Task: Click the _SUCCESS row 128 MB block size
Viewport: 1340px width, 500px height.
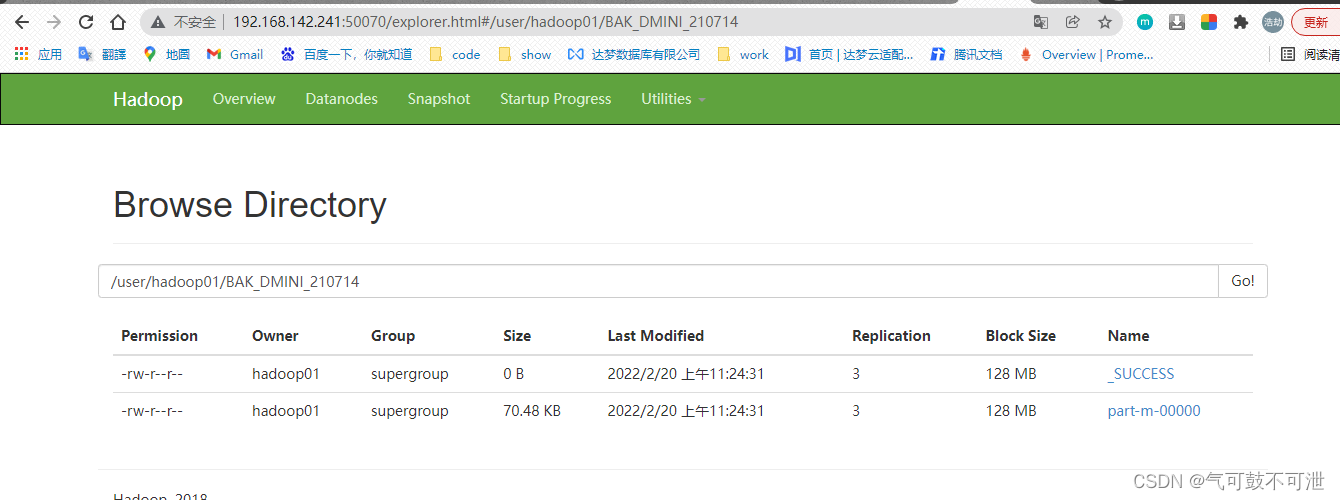Action: coord(1011,374)
